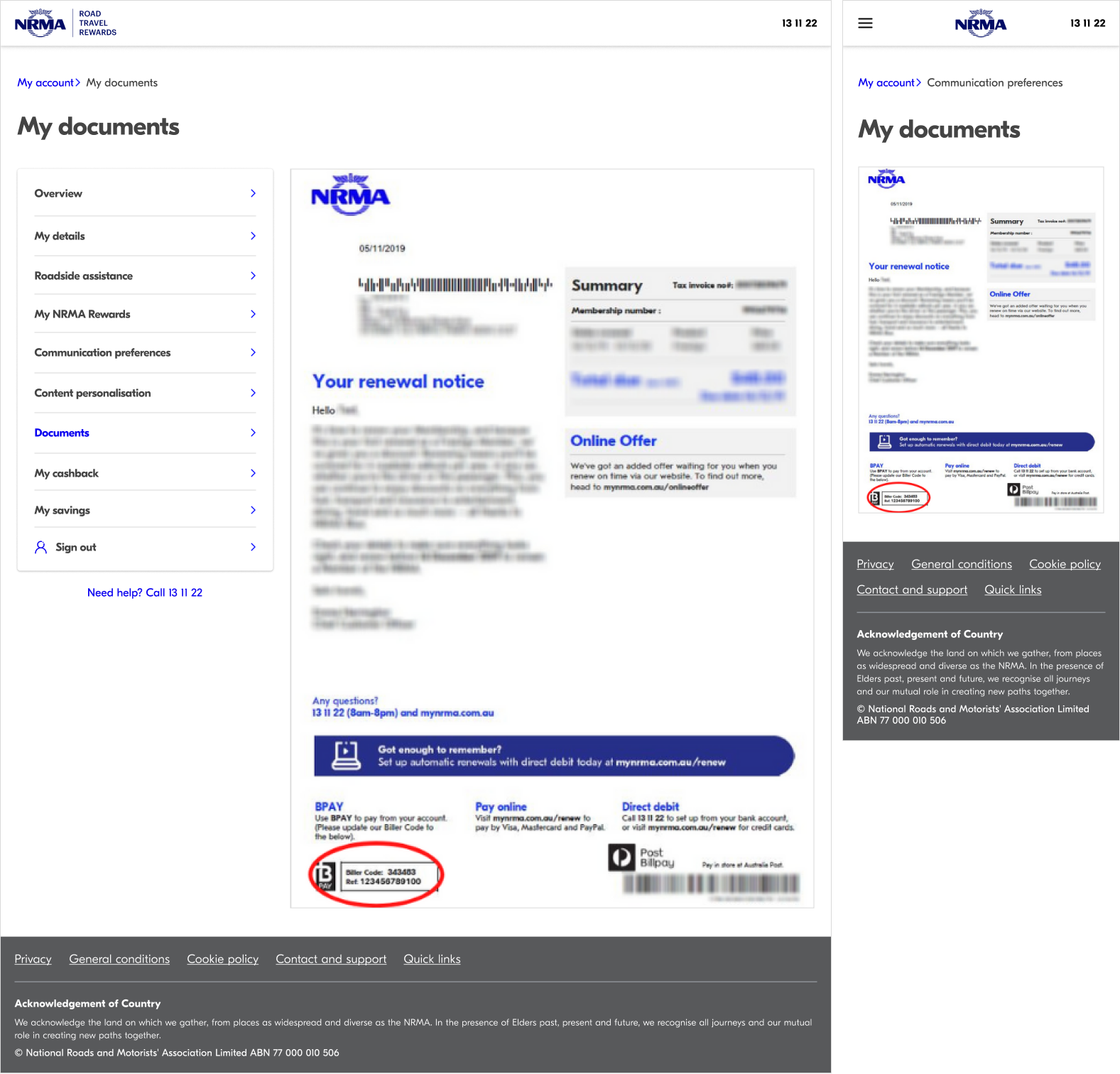1120x1074 pixels.
Task: Open My cashback in sidebar
Action: (145, 473)
